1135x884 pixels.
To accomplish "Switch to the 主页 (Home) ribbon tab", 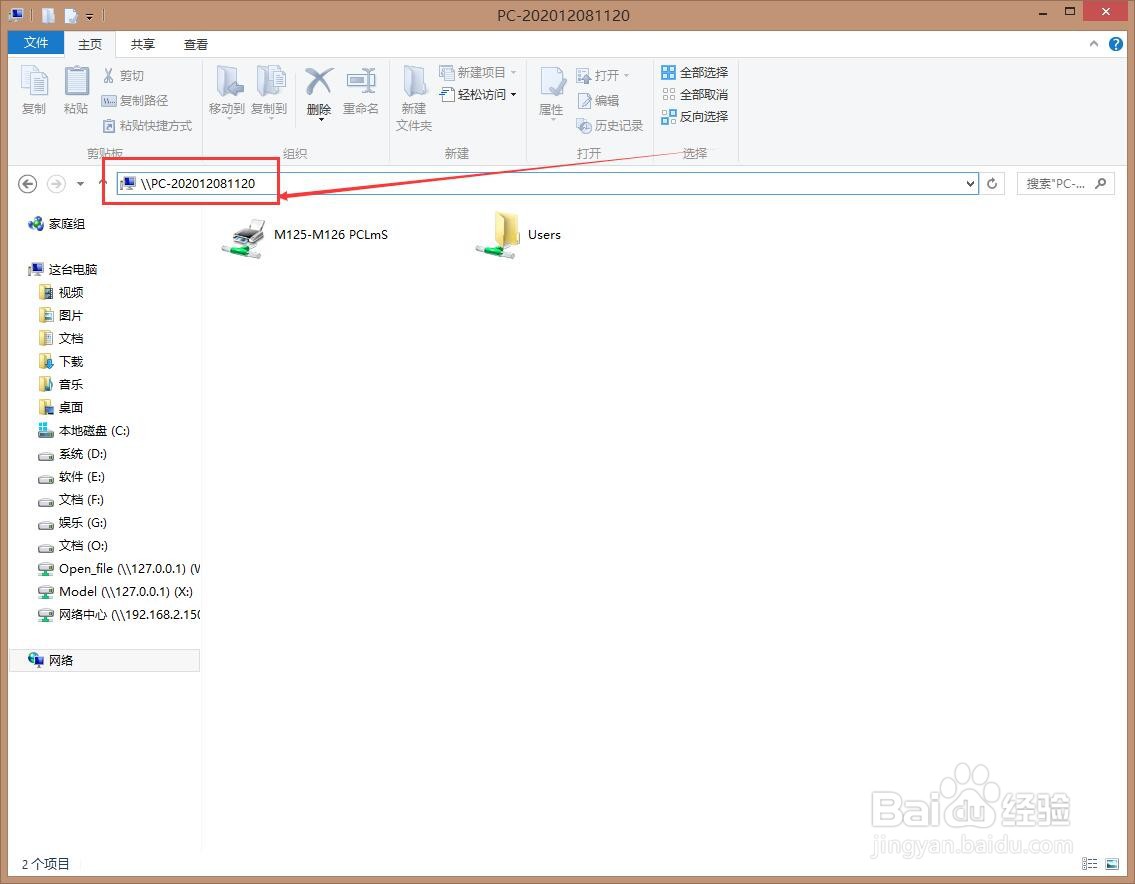I will [x=90, y=44].
